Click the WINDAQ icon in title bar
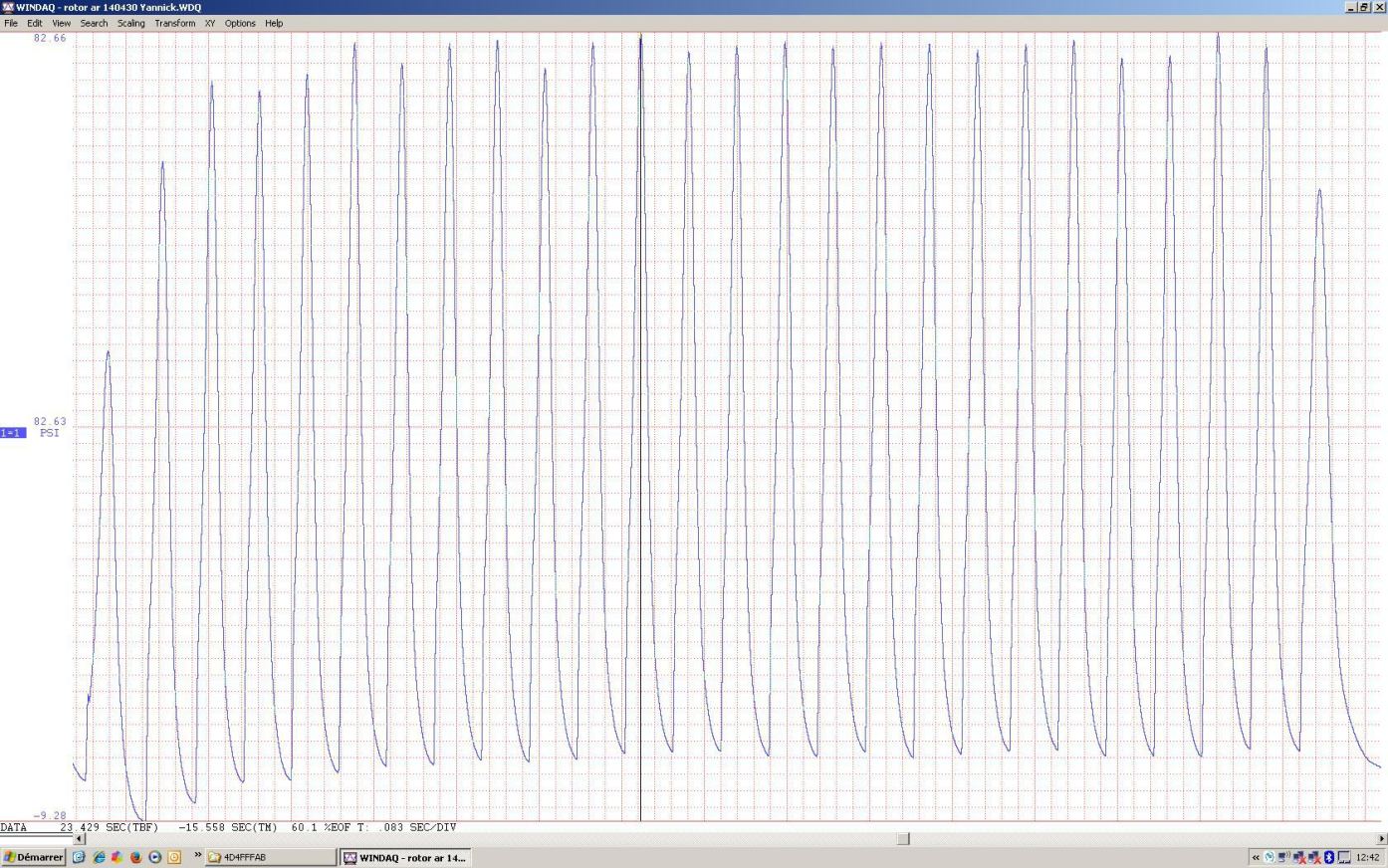This screenshot has height=868, width=1388. 8,7
